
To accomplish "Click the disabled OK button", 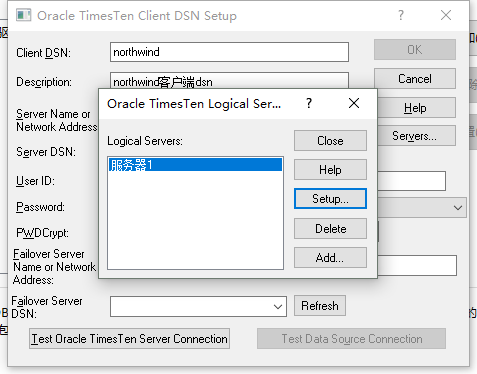I will pyautogui.click(x=415, y=50).
